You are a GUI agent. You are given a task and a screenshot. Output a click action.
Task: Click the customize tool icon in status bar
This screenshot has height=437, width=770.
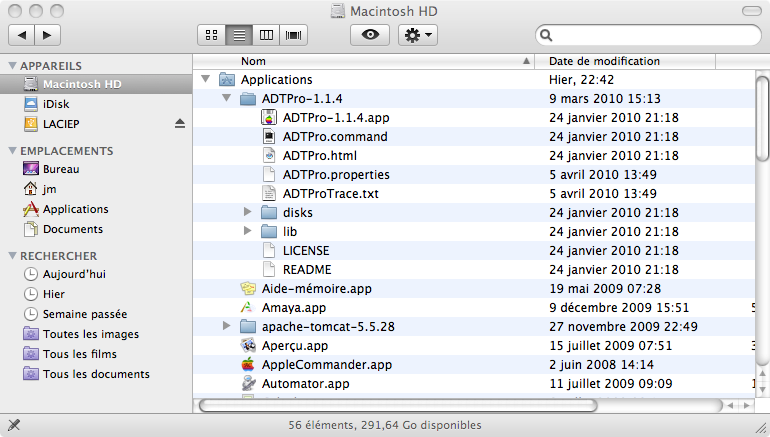tap(14, 425)
